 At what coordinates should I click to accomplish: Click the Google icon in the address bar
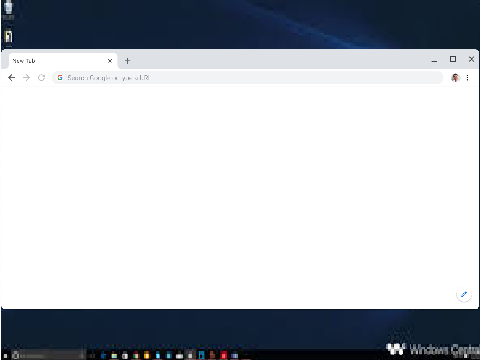tap(60, 78)
